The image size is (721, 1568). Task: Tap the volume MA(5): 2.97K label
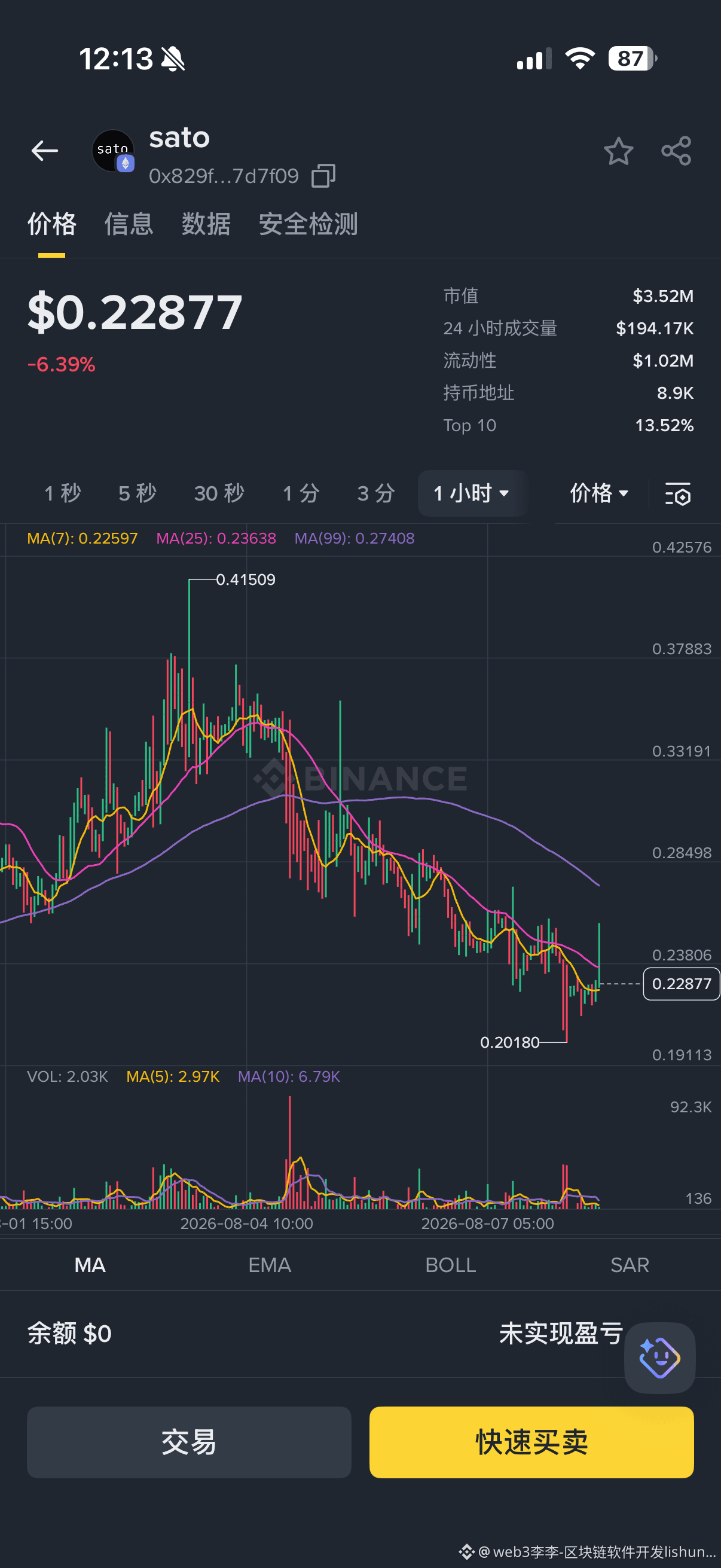pos(173,1076)
